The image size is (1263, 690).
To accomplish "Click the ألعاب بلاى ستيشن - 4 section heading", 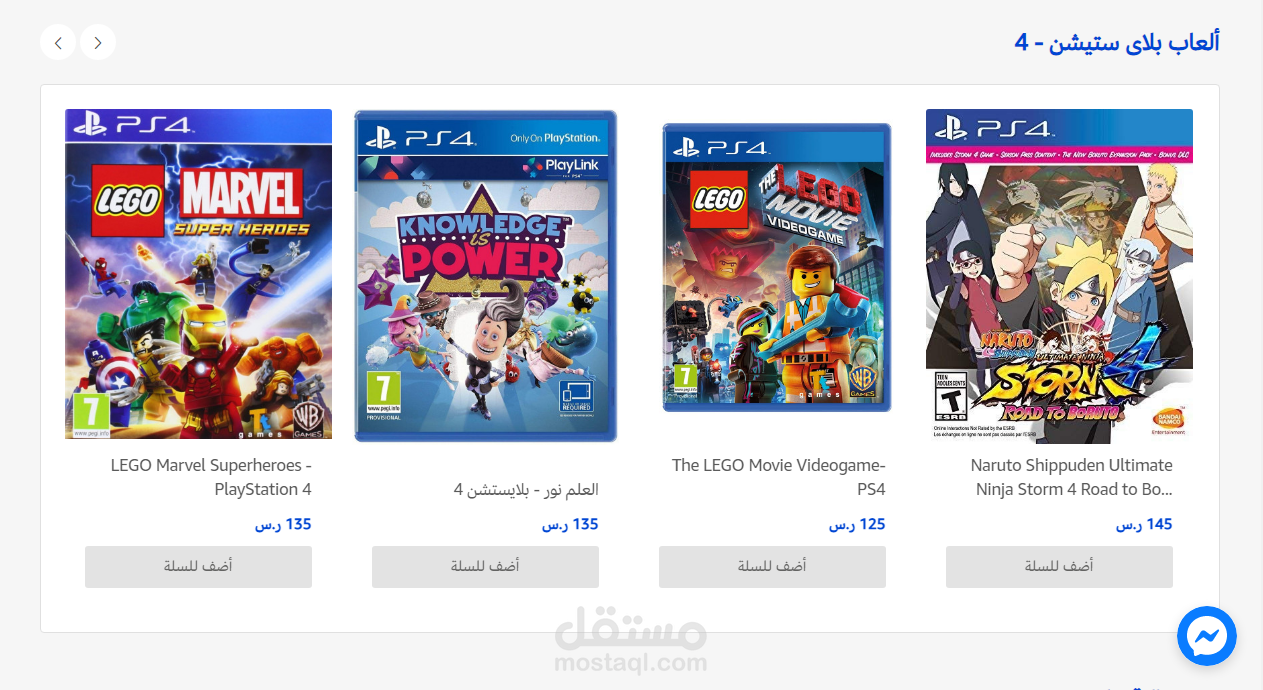I will coord(1117,42).
